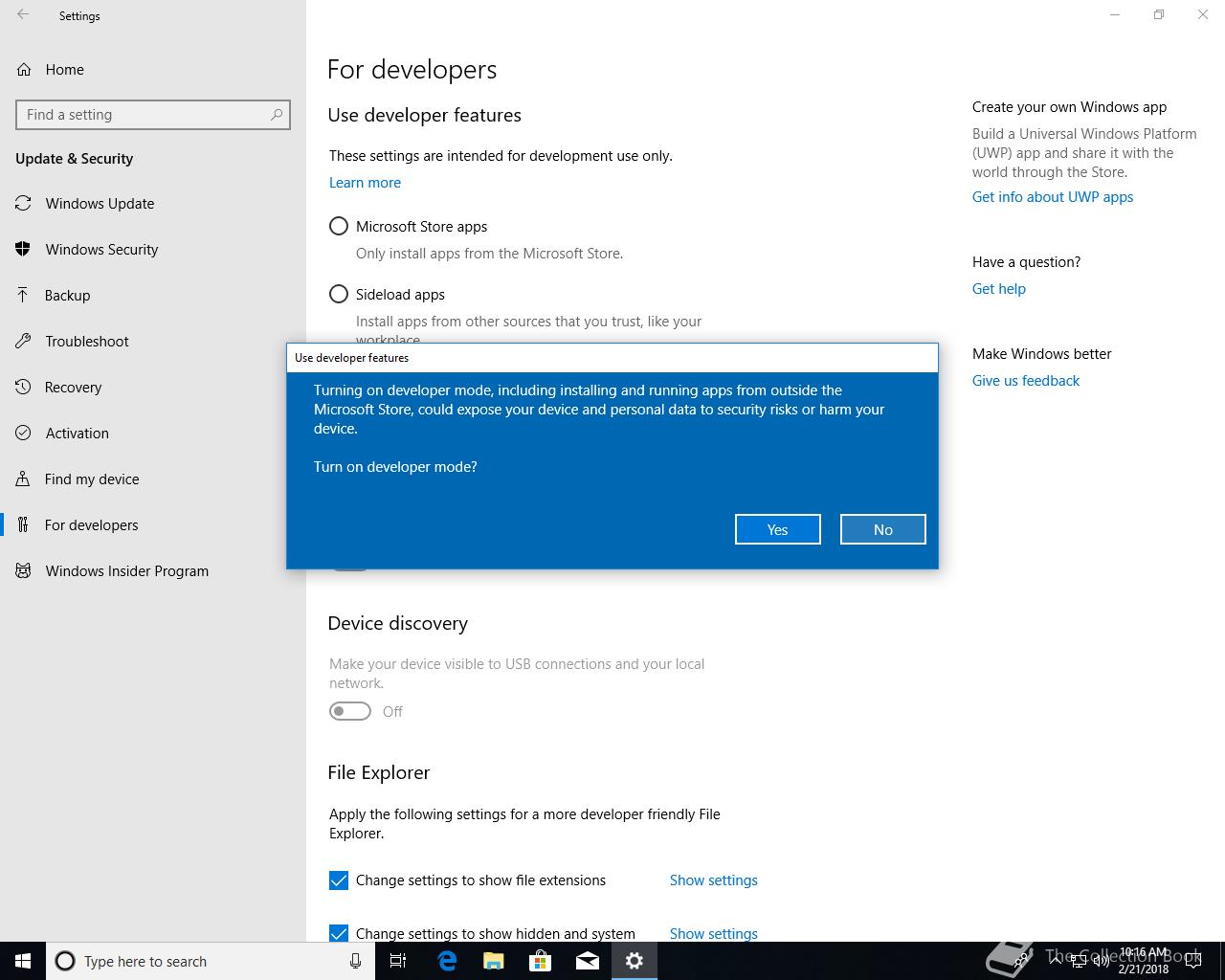
Task: Click the taskbar clock and date
Action: click(1145, 961)
